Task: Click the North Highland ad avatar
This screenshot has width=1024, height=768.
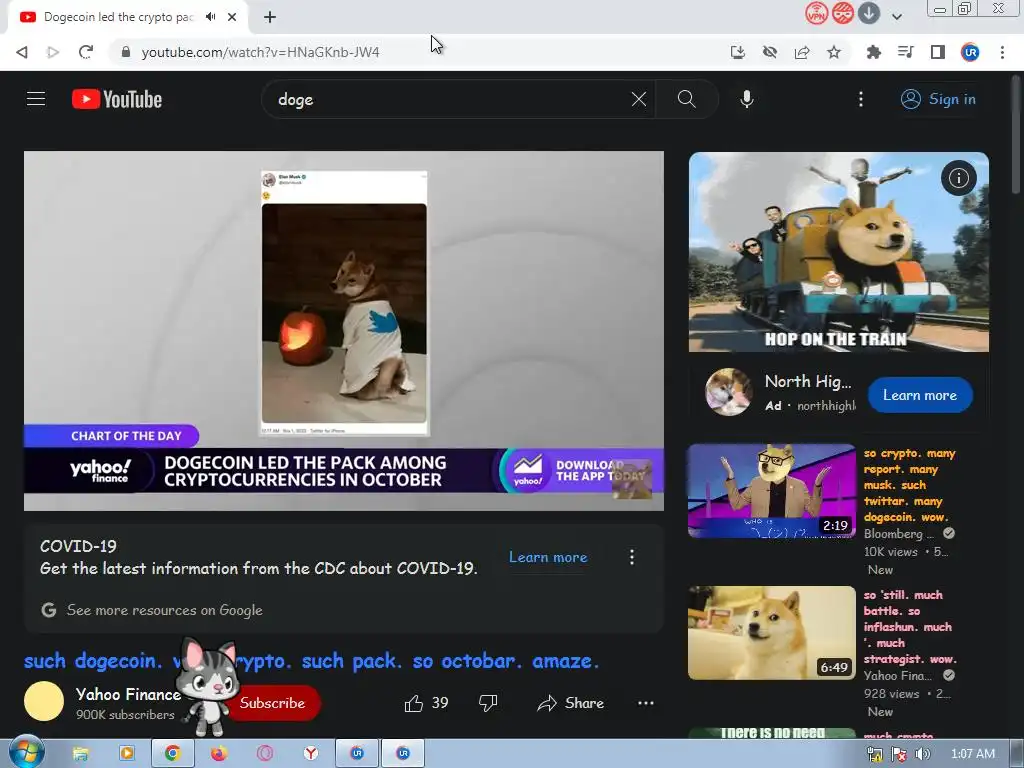Action: [728, 392]
